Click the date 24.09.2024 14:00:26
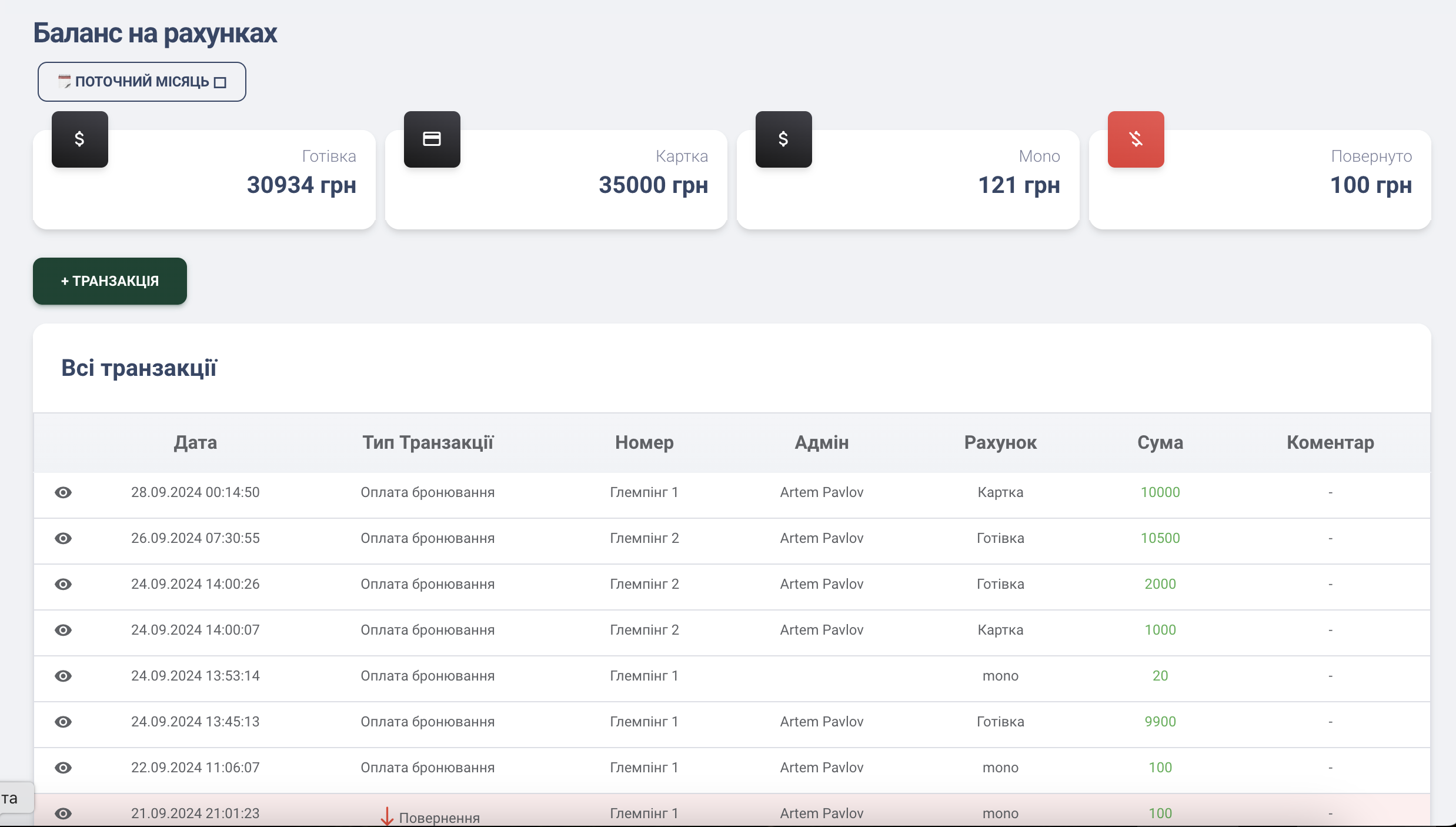1456x827 pixels. click(195, 584)
